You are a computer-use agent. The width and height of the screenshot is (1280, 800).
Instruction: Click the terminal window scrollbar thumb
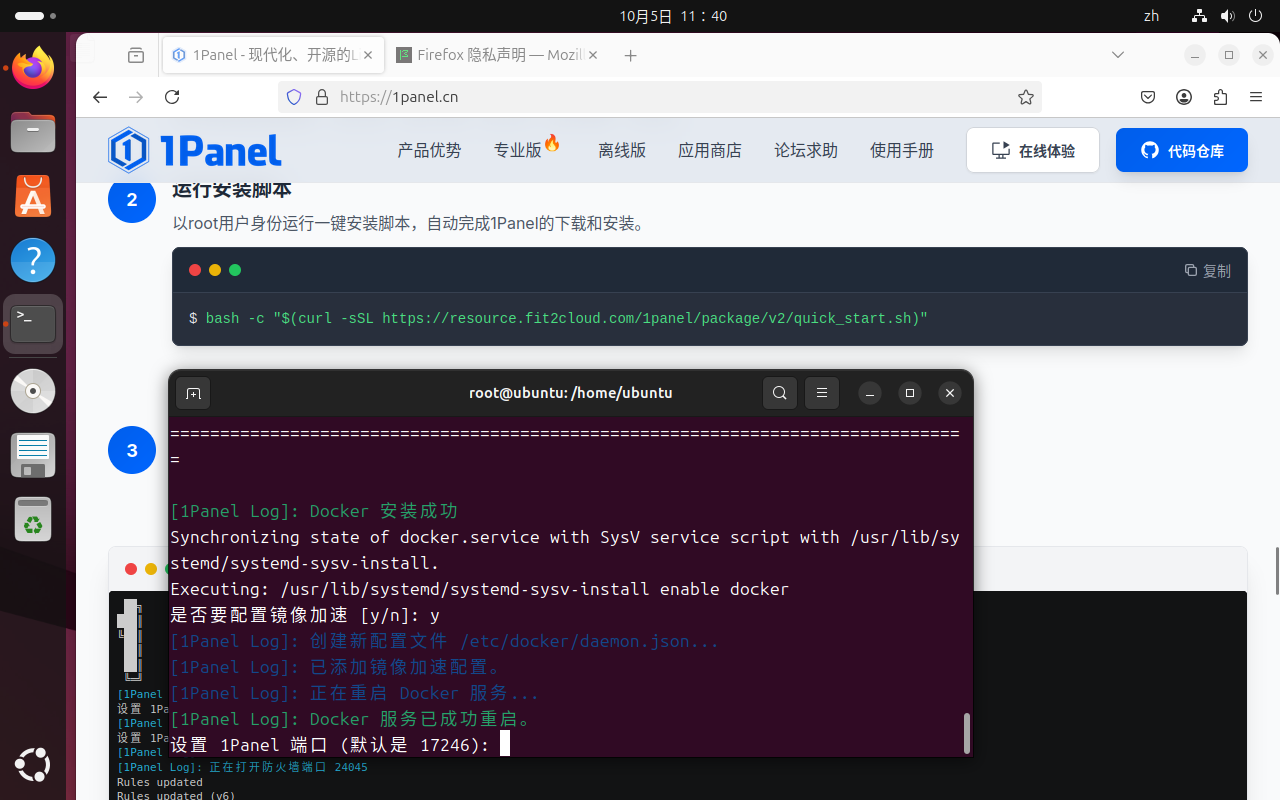click(x=967, y=733)
